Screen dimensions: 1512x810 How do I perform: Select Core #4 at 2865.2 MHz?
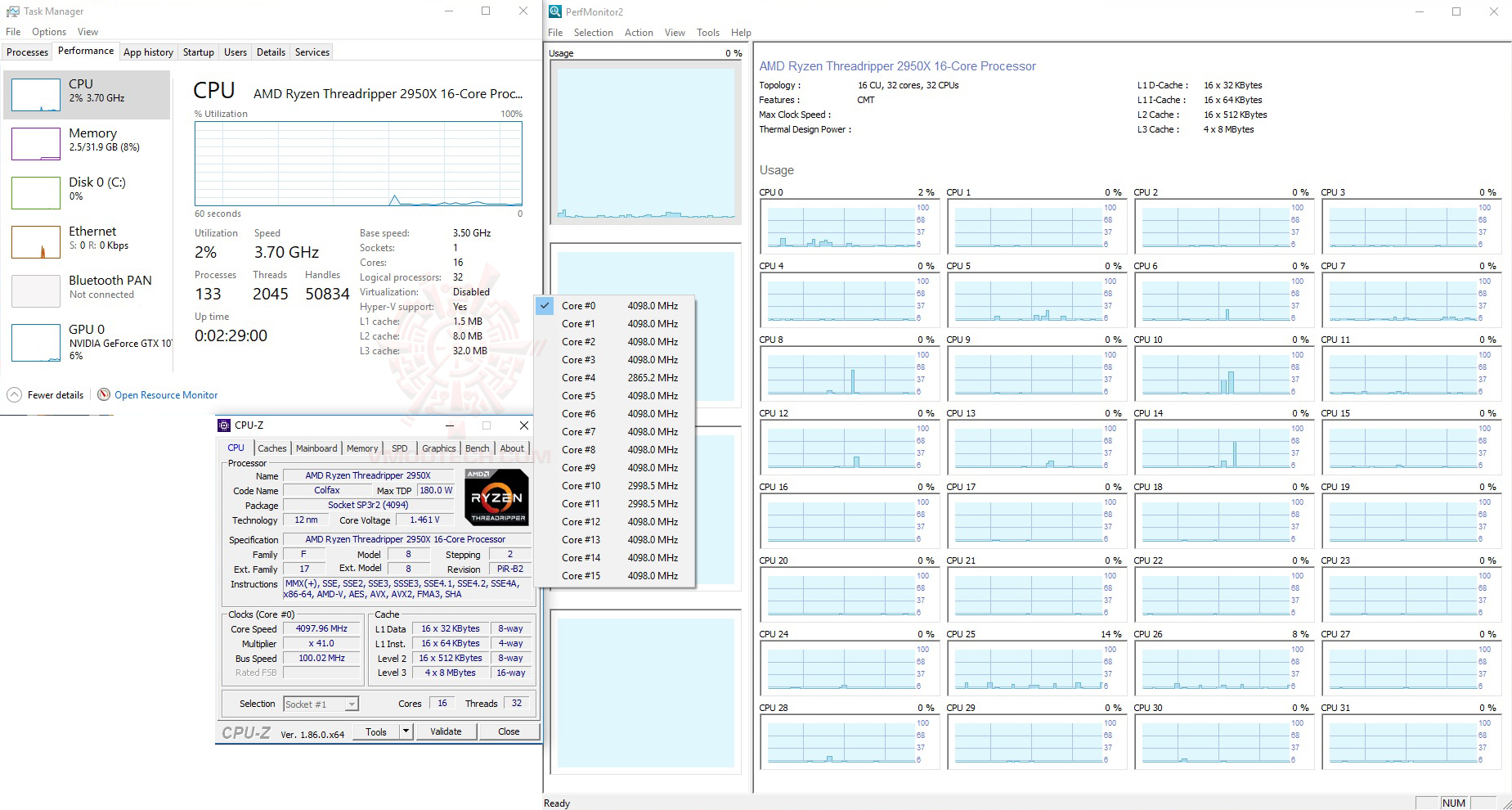pos(614,378)
